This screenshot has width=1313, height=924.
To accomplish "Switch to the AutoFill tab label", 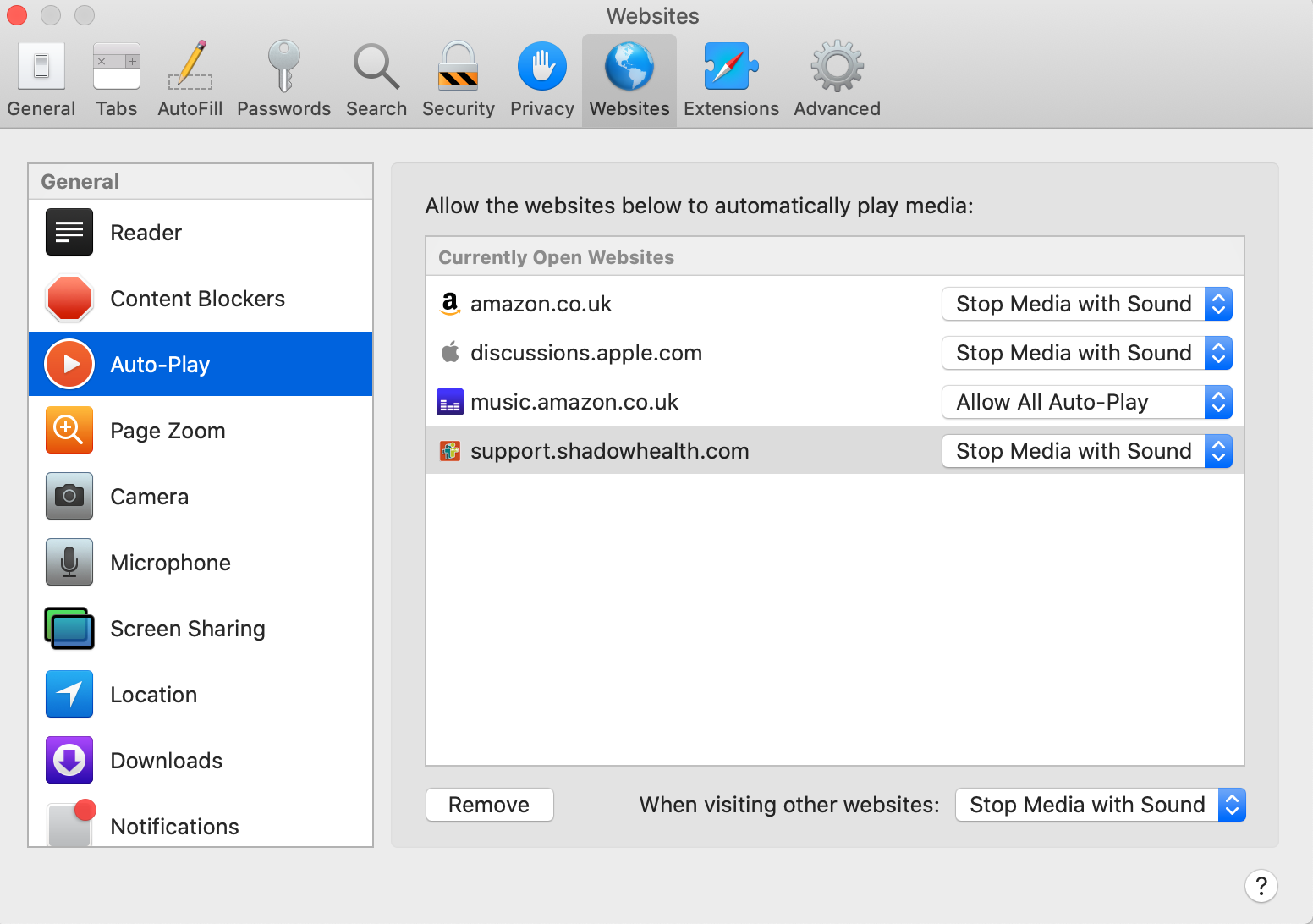I will [x=190, y=109].
